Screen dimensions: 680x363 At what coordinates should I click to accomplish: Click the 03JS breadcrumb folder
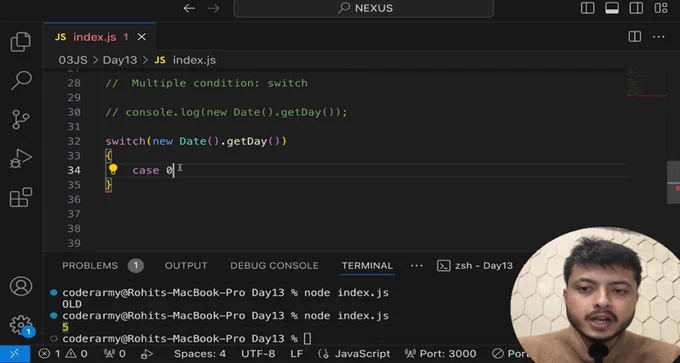click(x=73, y=60)
